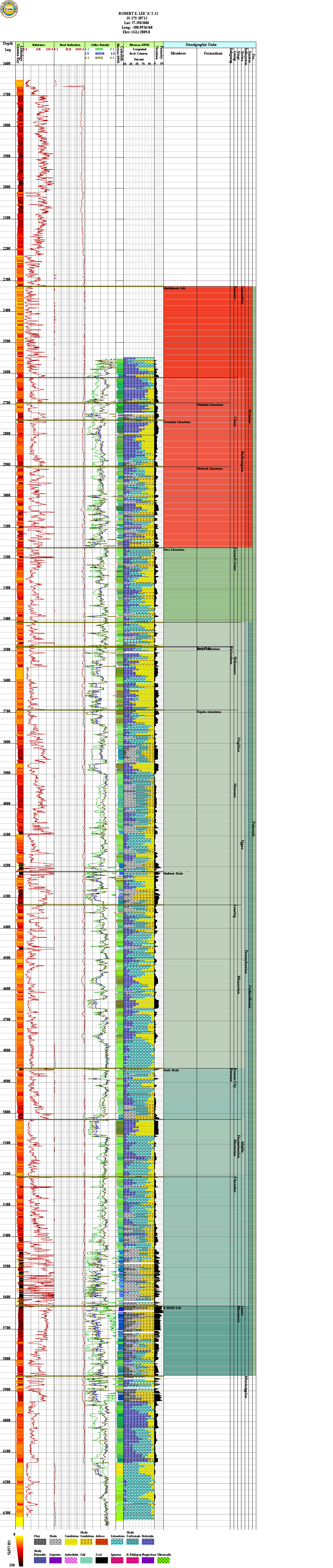This screenshot has height=1568, width=333.
Task: Click the 'B PENN LM' member label
Action: pos(172,1308)
